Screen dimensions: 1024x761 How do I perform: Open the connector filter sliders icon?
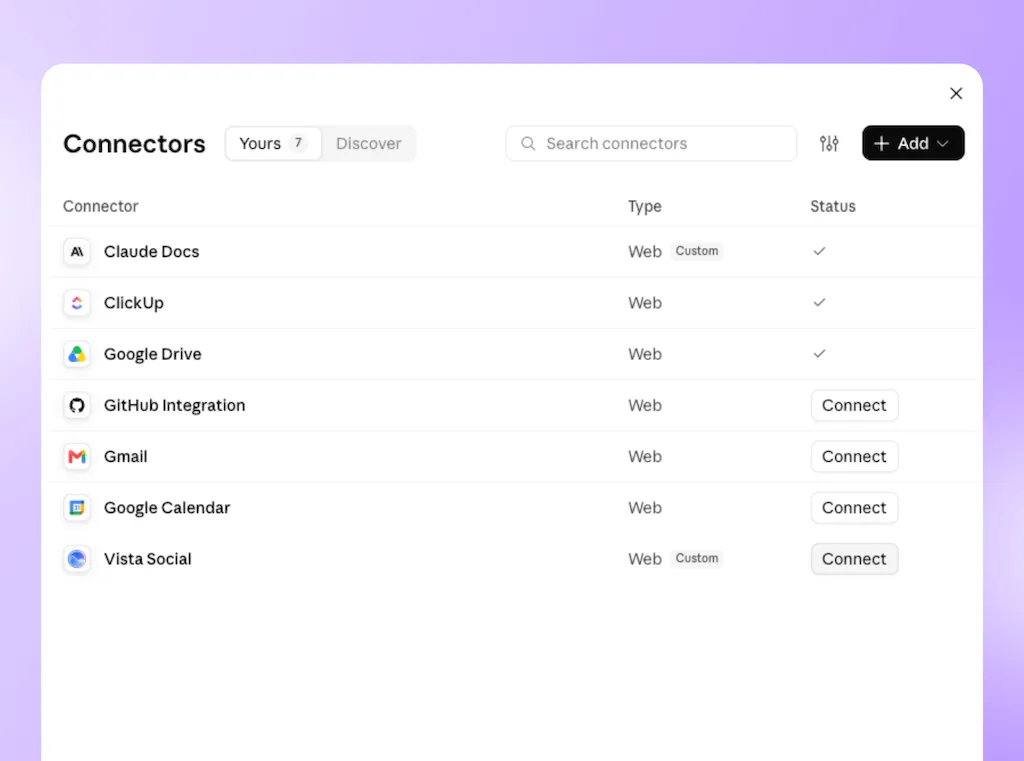click(829, 143)
